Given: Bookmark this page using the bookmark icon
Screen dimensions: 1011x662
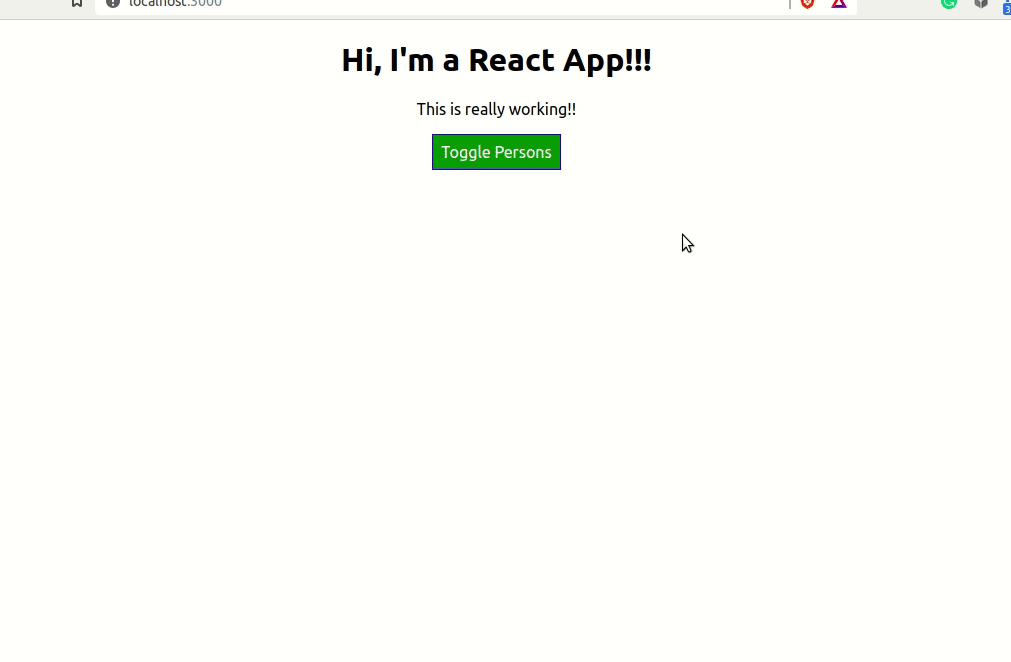Looking at the screenshot, I should [77, 3].
